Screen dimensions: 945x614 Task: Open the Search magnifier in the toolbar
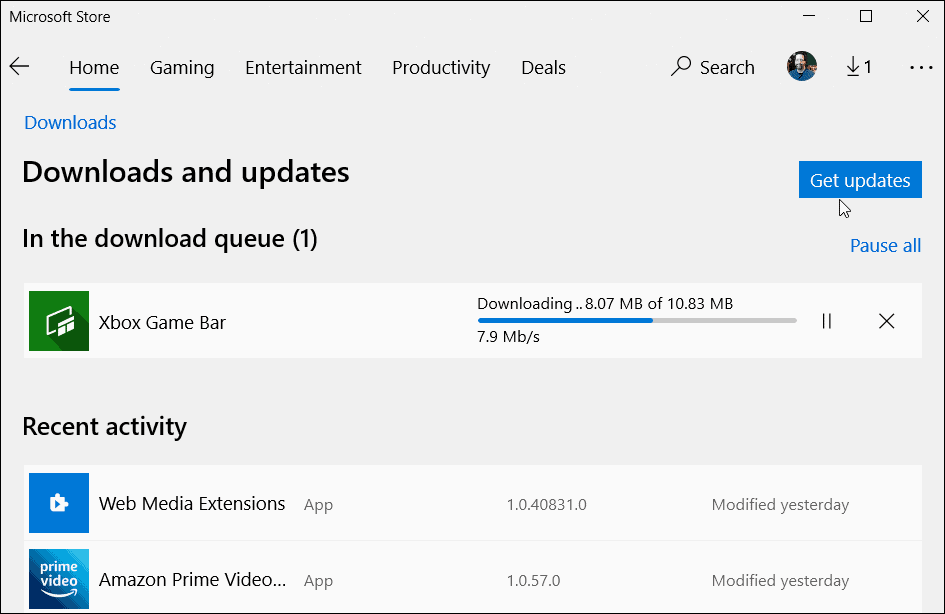(x=712, y=67)
